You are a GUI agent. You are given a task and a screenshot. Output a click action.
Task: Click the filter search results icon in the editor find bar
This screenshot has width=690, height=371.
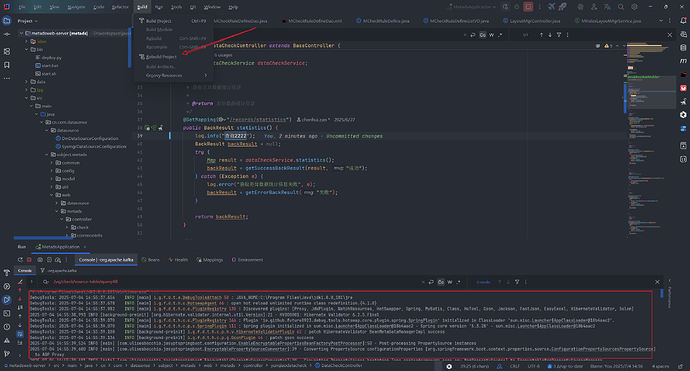[x=559, y=35]
